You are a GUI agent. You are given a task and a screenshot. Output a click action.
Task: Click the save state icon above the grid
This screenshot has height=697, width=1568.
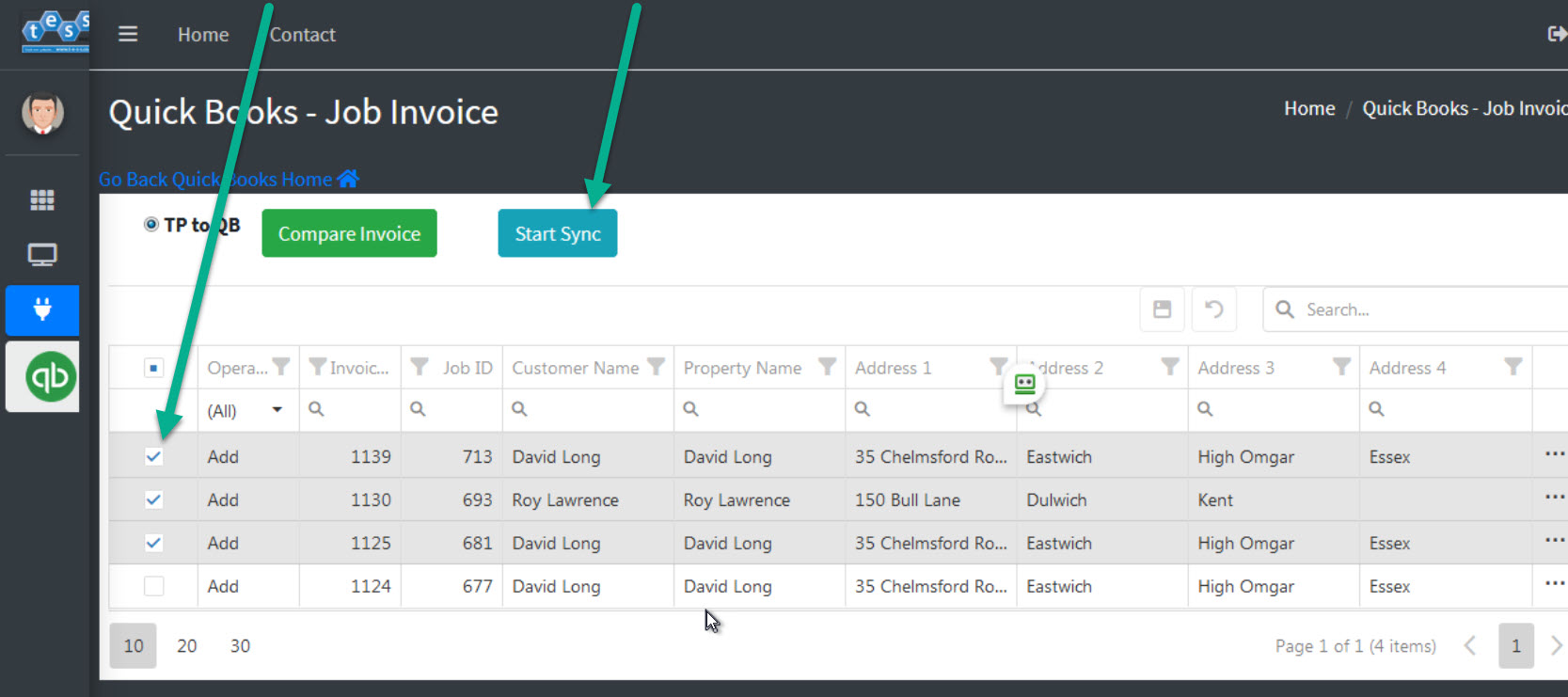pos(1163,309)
